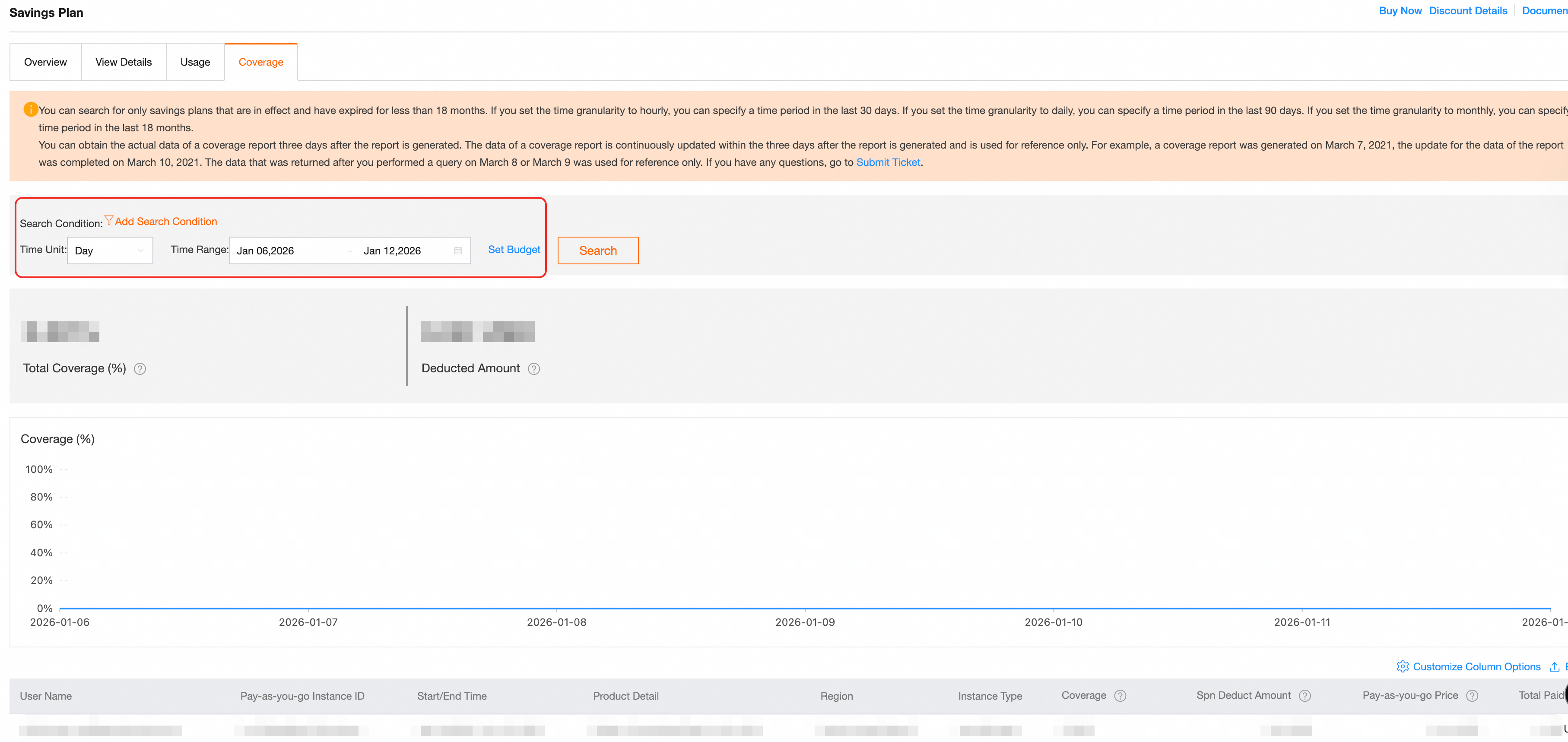1568x742 pixels.
Task: Open the Time Unit Day dropdown
Action: (110, 251)
